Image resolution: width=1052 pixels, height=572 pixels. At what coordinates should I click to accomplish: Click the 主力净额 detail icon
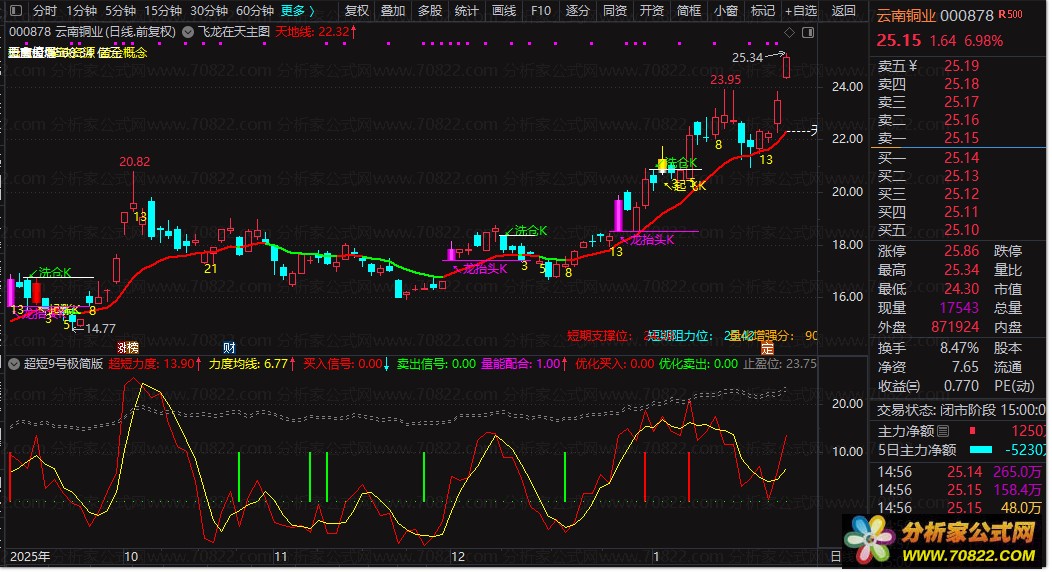click(943, 431)
